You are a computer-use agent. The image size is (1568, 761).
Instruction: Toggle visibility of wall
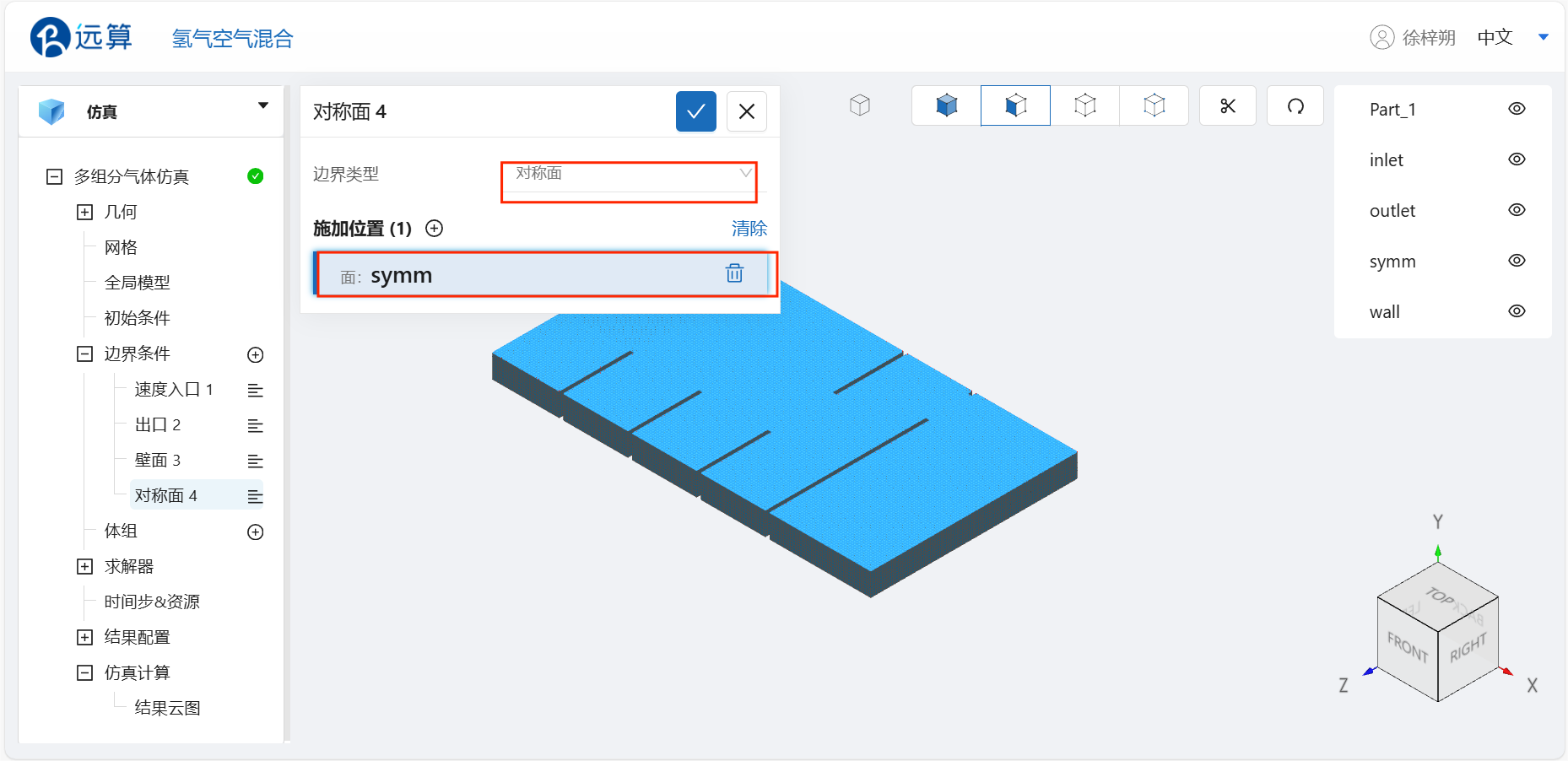click(1517, 311)
